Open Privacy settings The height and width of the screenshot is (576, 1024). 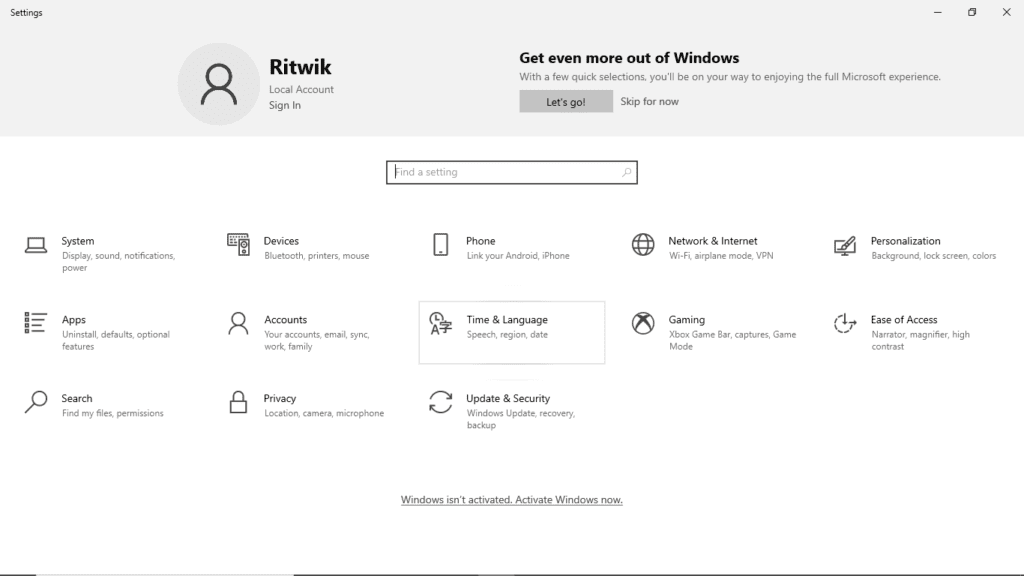[x=280, y=404]
